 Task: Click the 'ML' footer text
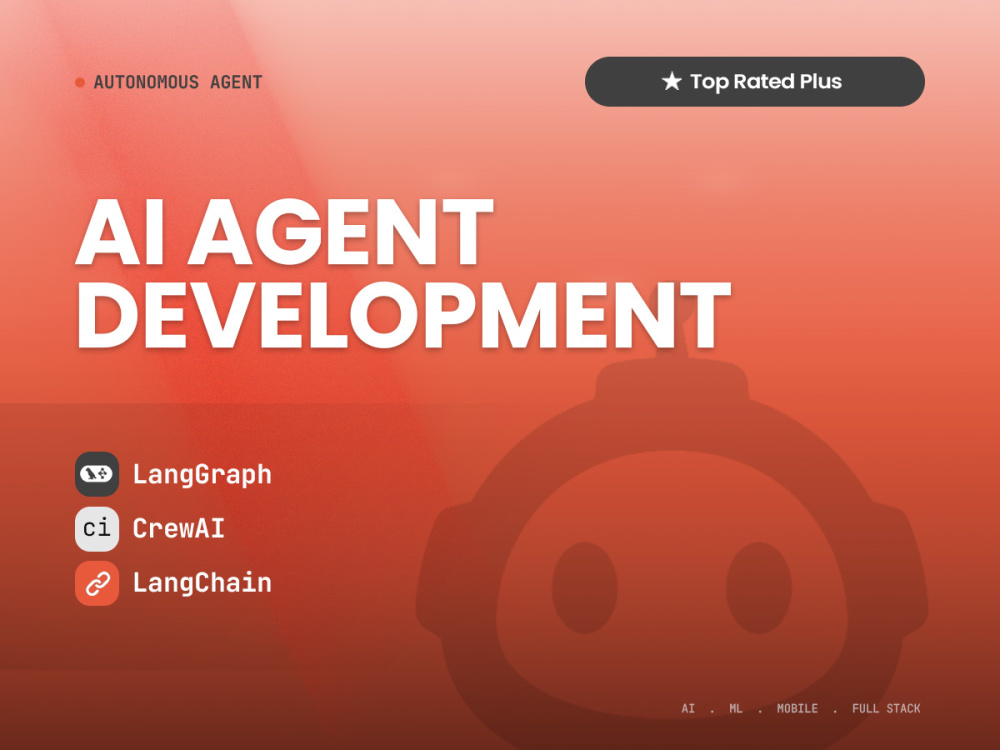[736, 709]
